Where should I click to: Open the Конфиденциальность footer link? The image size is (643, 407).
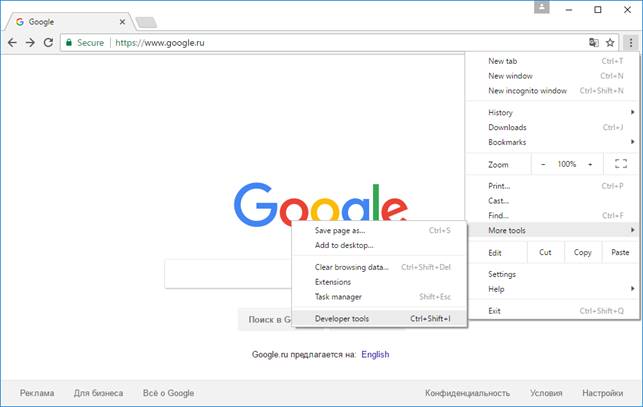tap(467, 393)
